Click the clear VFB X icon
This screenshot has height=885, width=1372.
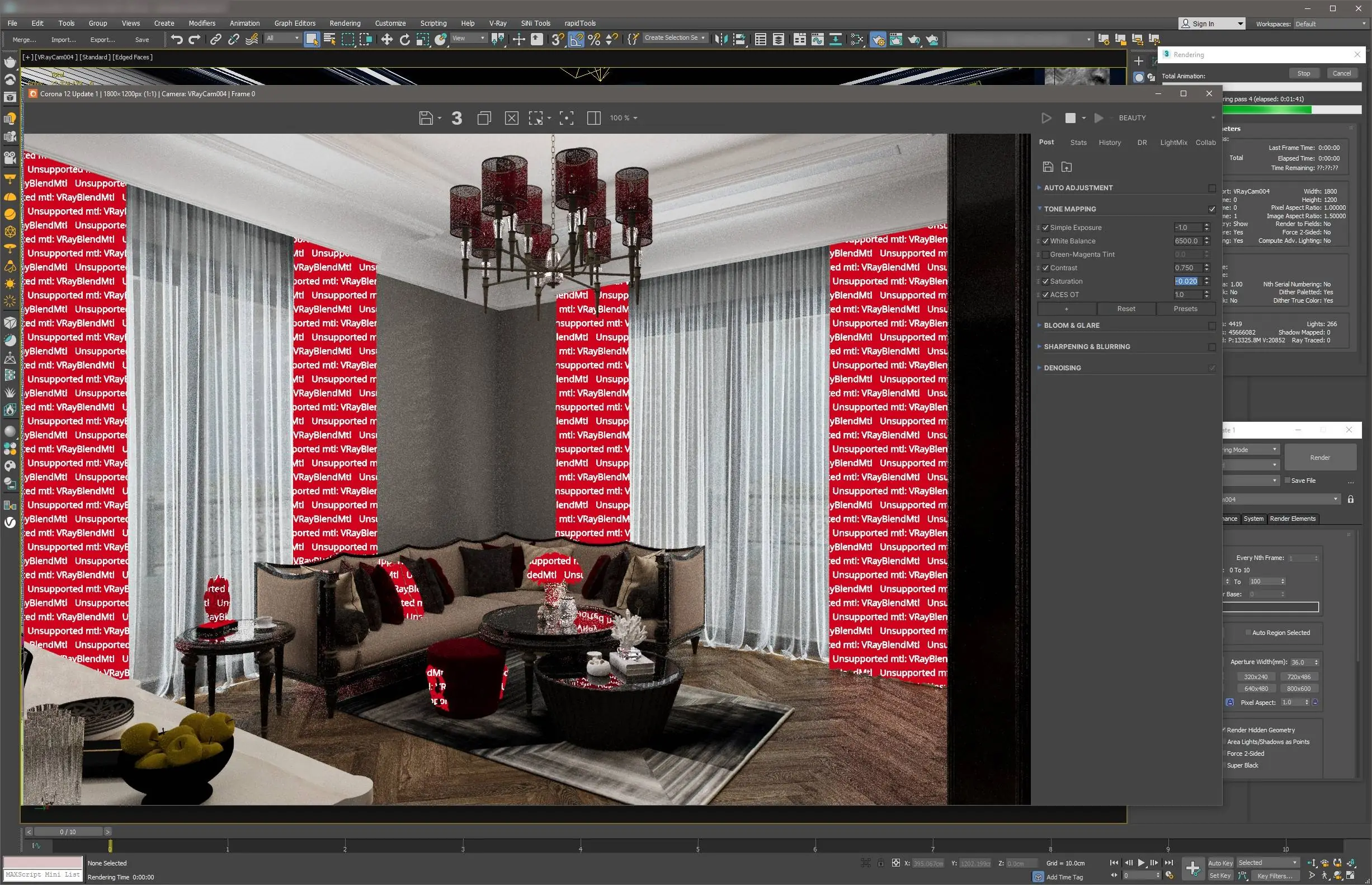tap(511, 118)
